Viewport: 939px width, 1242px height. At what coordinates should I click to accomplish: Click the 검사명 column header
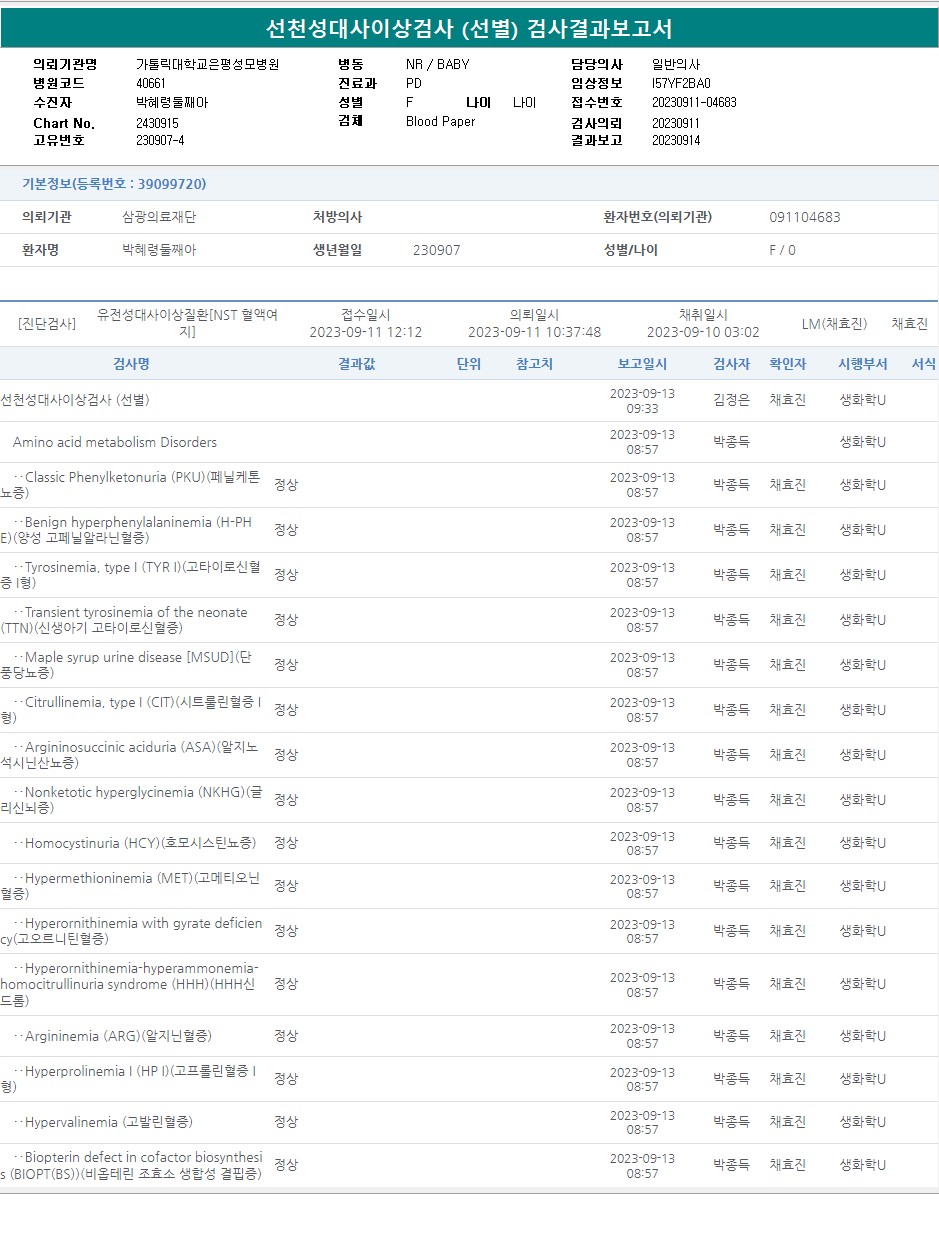pyautogui.click(x=131, y=364)
